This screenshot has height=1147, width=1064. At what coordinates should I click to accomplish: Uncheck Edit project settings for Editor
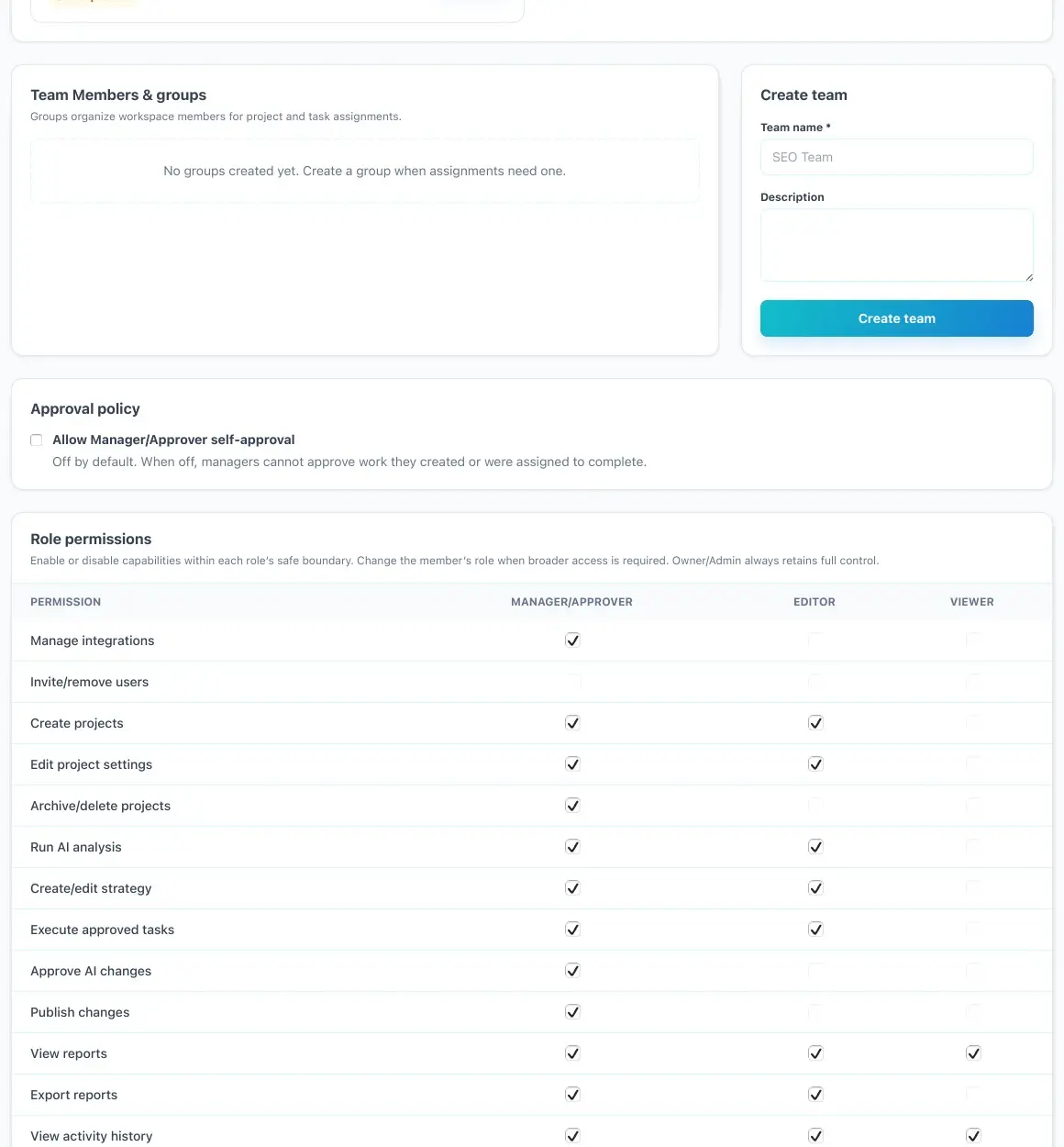(x=815, y=764)
